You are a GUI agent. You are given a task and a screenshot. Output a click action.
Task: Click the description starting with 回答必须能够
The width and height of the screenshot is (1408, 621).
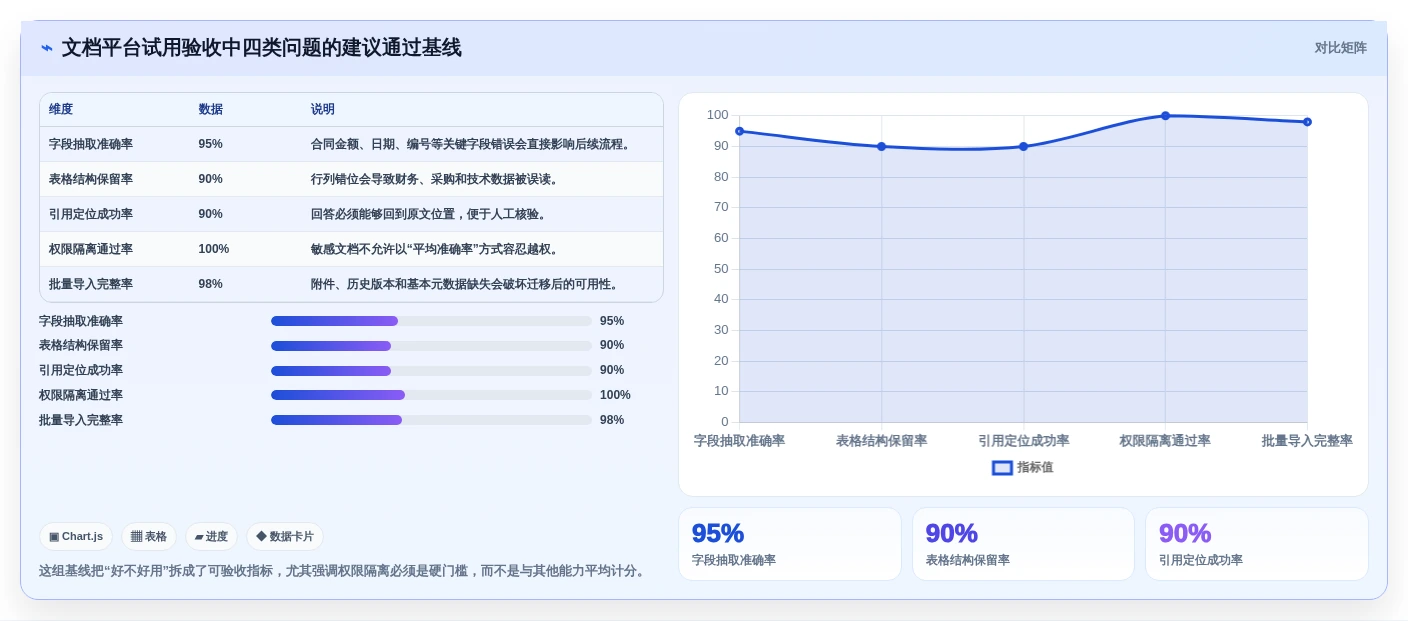point(430,215)
